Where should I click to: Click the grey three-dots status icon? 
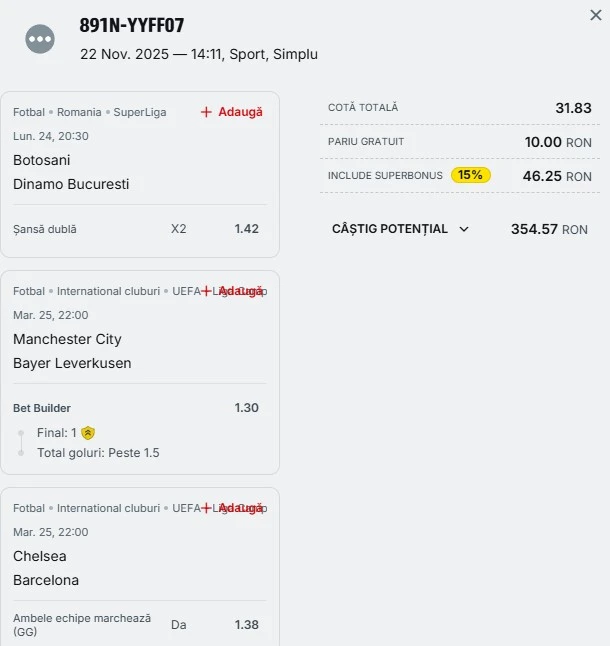40,39
